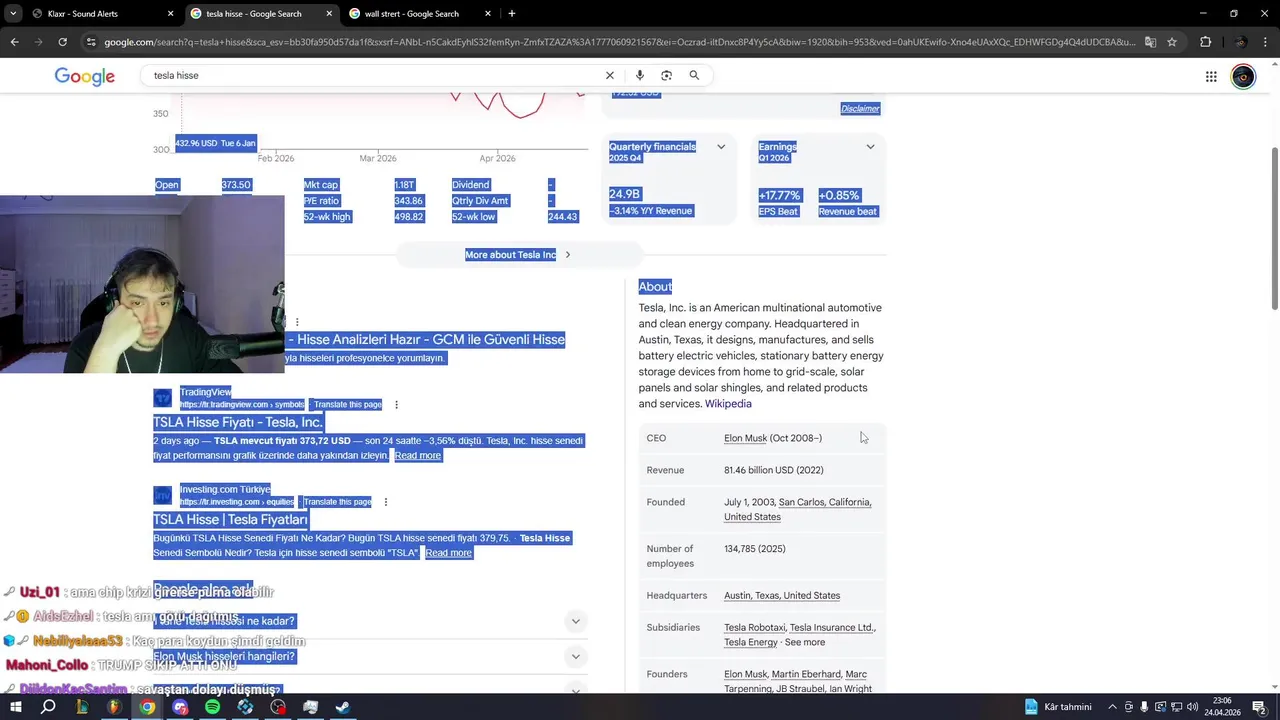The image size is (1280, 720).
Task: Close the wall strert search tab
Action: click(x=488, y=14)
